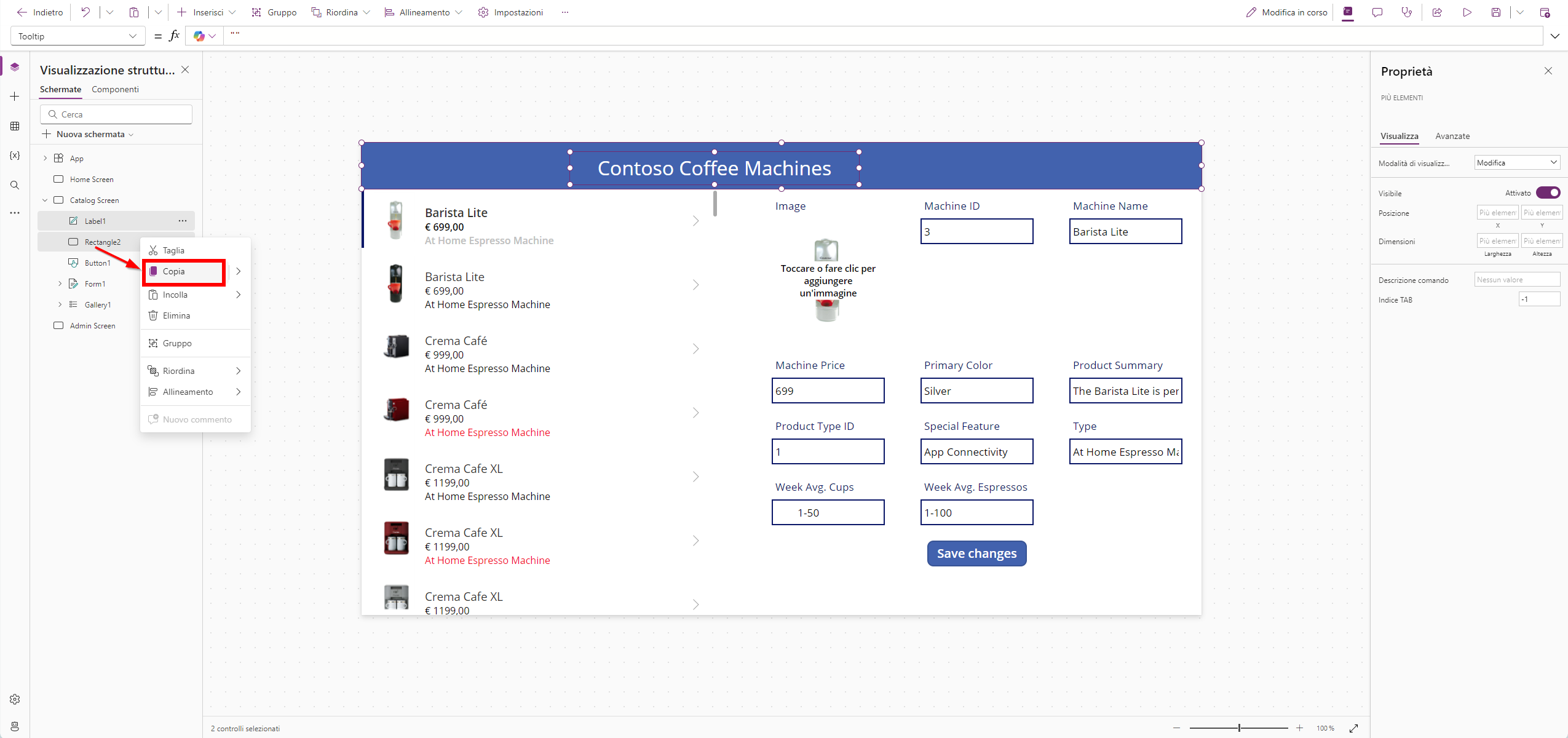Screen dimensions: 1568x738
Task: Open the Modalità di visualizzazione dropdown
Action: (1517, 163)
